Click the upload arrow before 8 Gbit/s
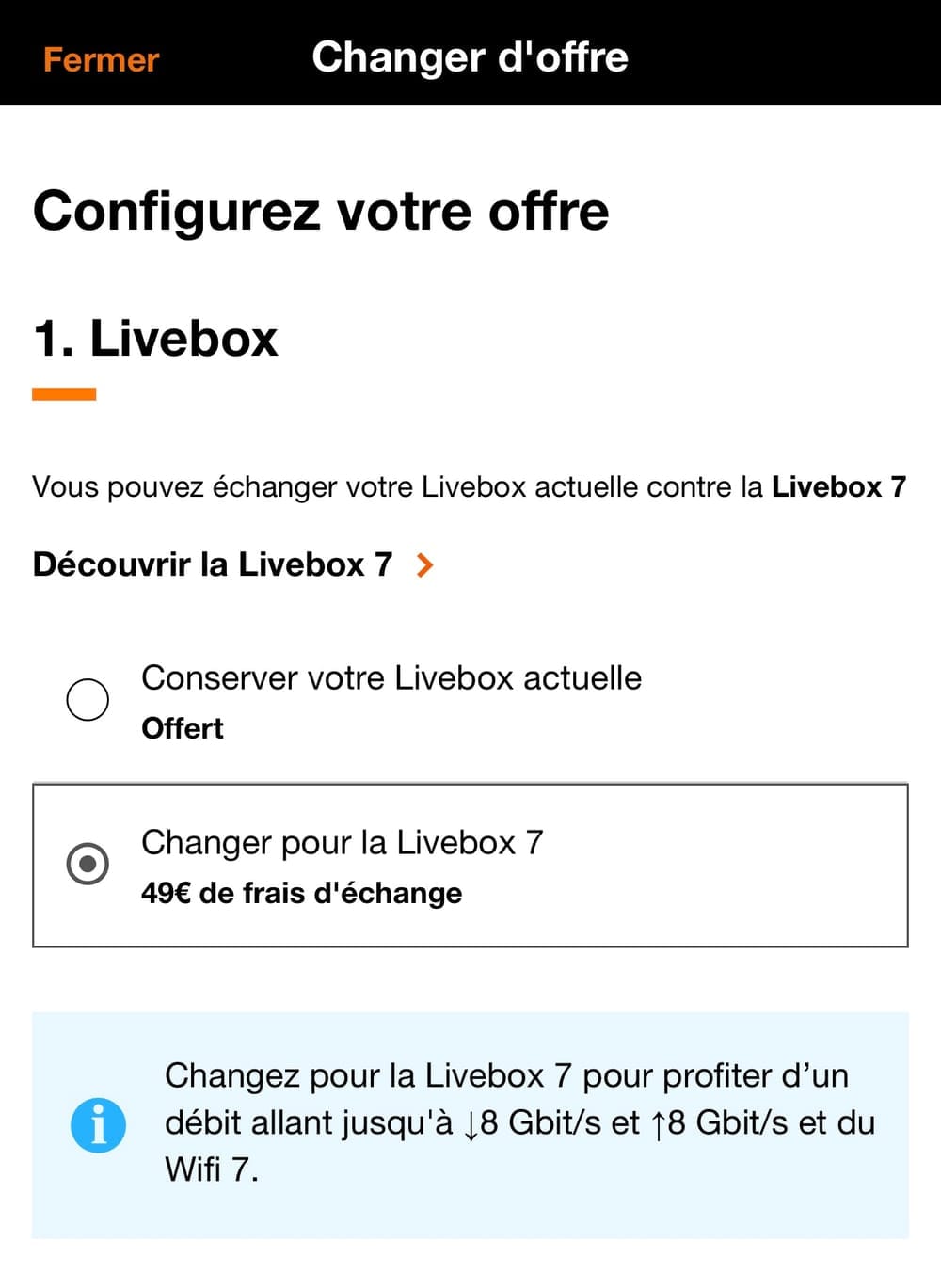This screenshot has height=1288, width=941. coord(658,1123)
